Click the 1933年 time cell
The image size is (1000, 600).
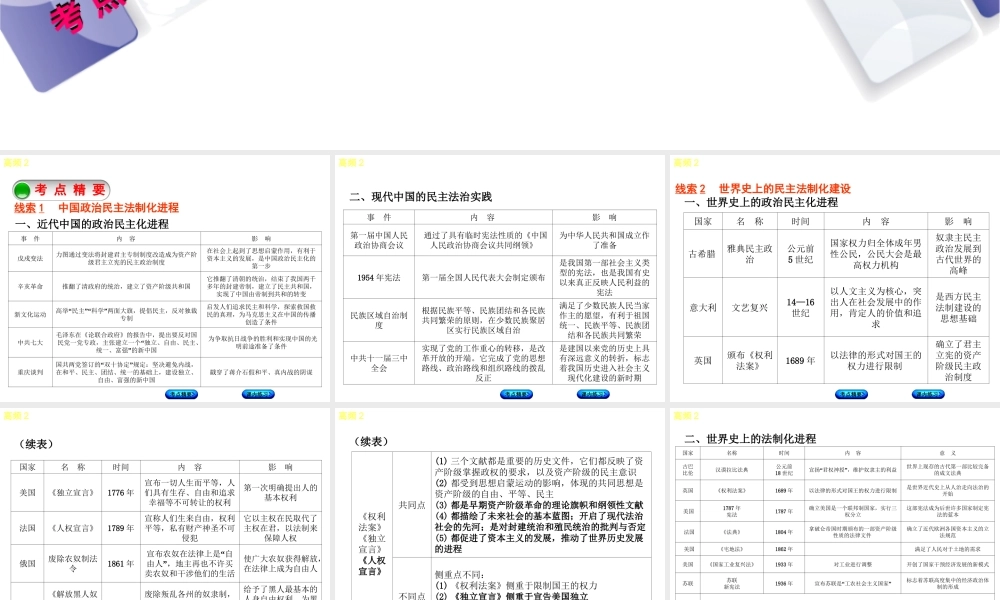click(x=784, y=564)
